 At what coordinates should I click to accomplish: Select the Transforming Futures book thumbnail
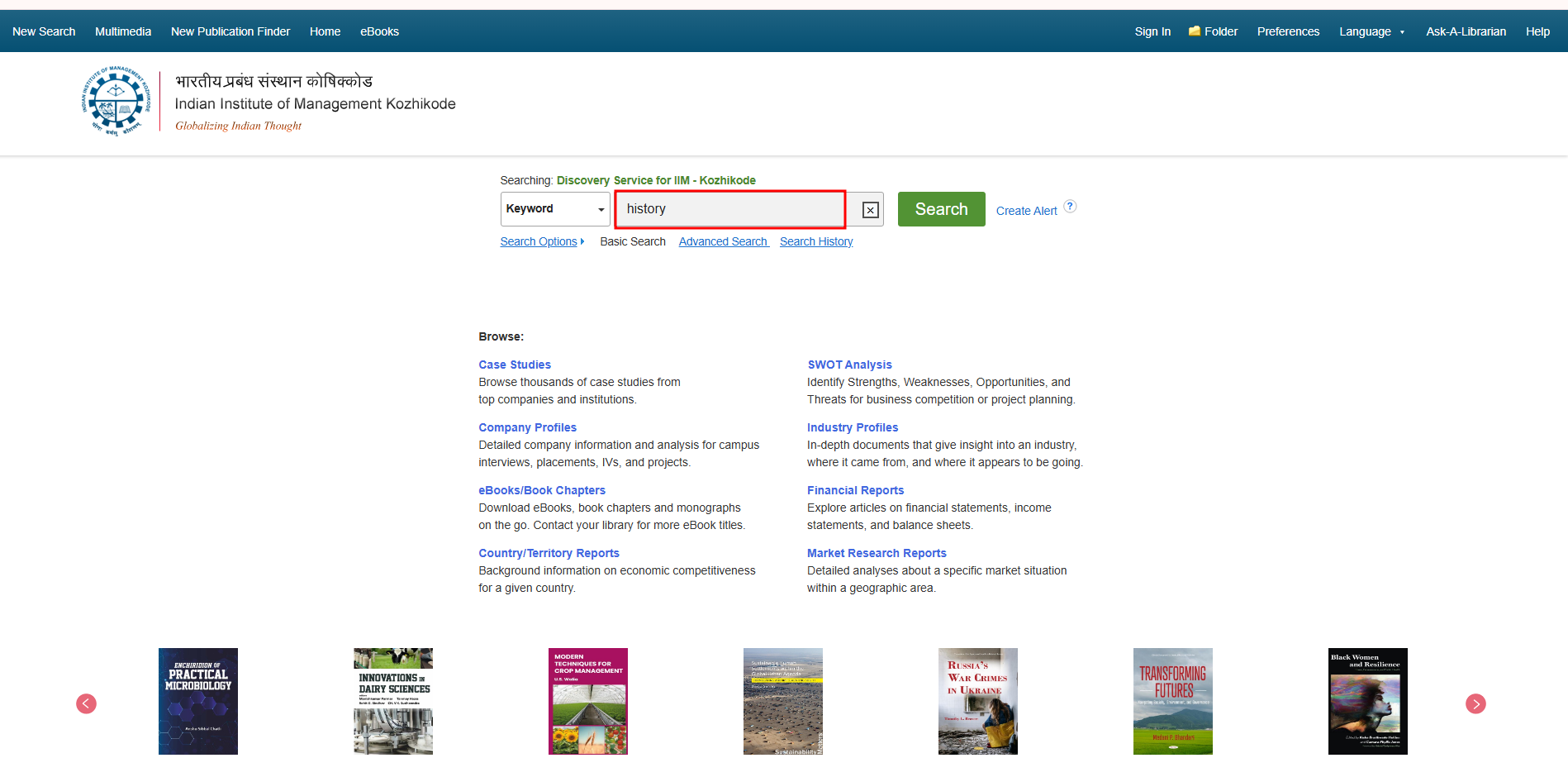pos(1173,701)
